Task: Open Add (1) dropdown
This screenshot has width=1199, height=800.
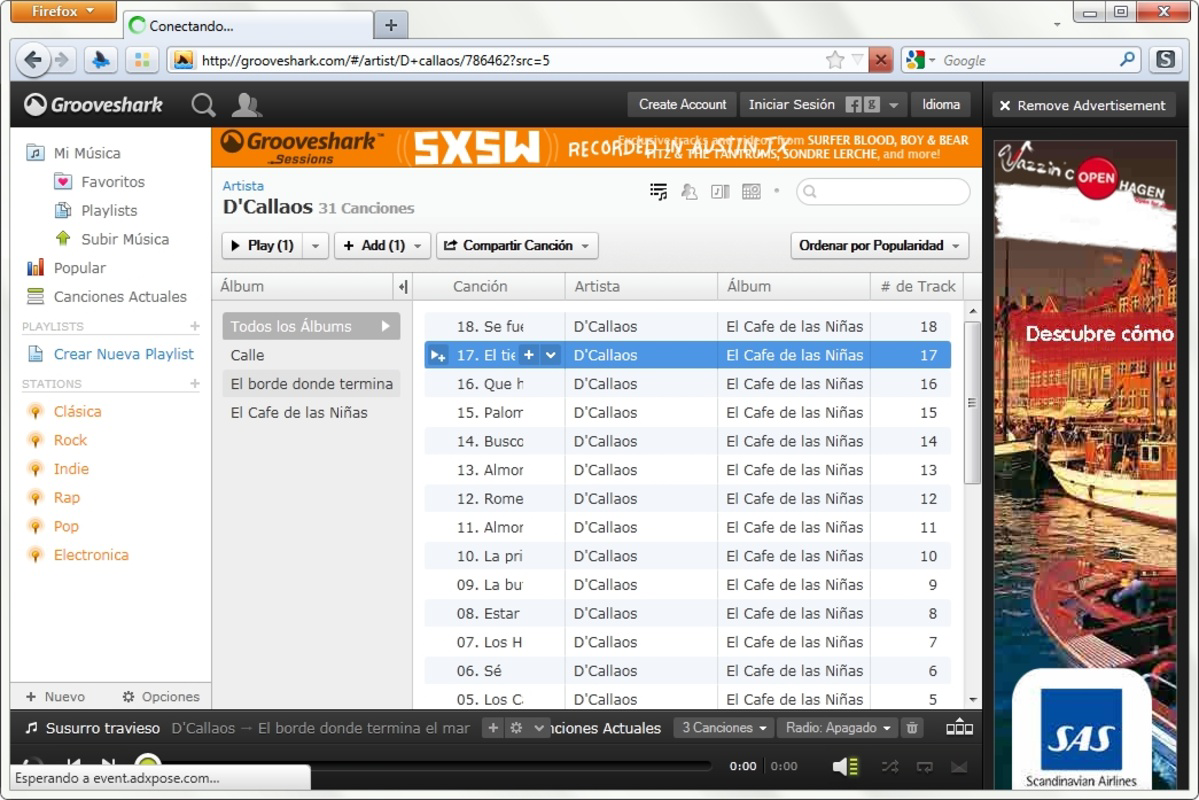Action: (x=382, y=246)
